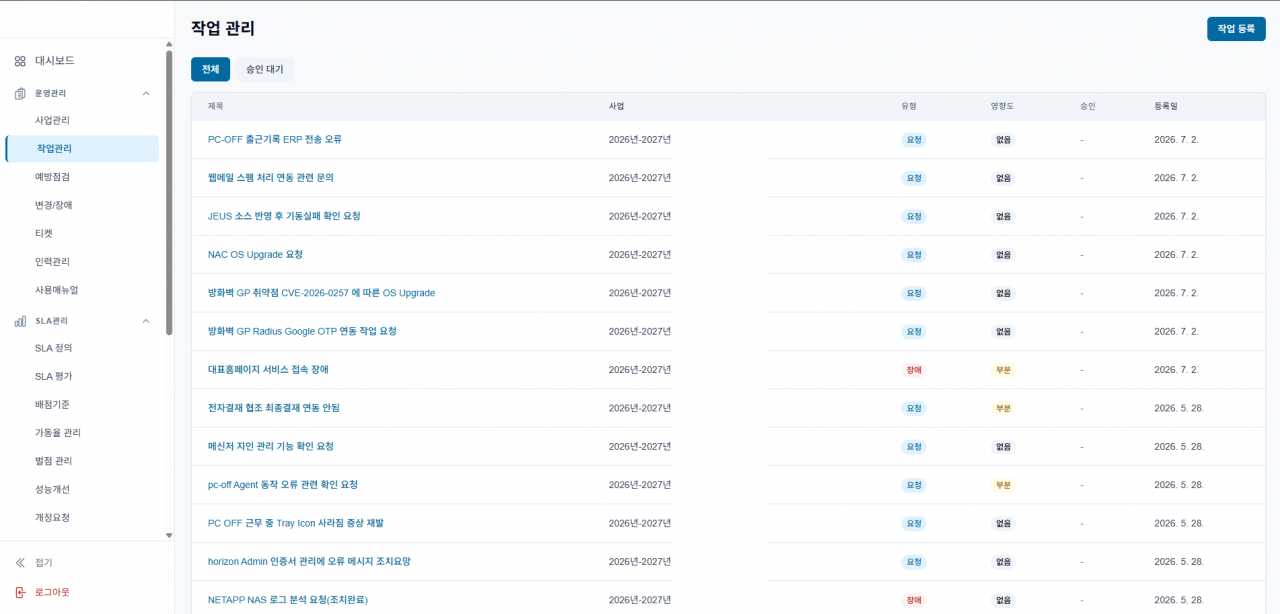The image size is (1280, 614).
Task: Click the 제목 column header
Action: [x=215, y=106]
